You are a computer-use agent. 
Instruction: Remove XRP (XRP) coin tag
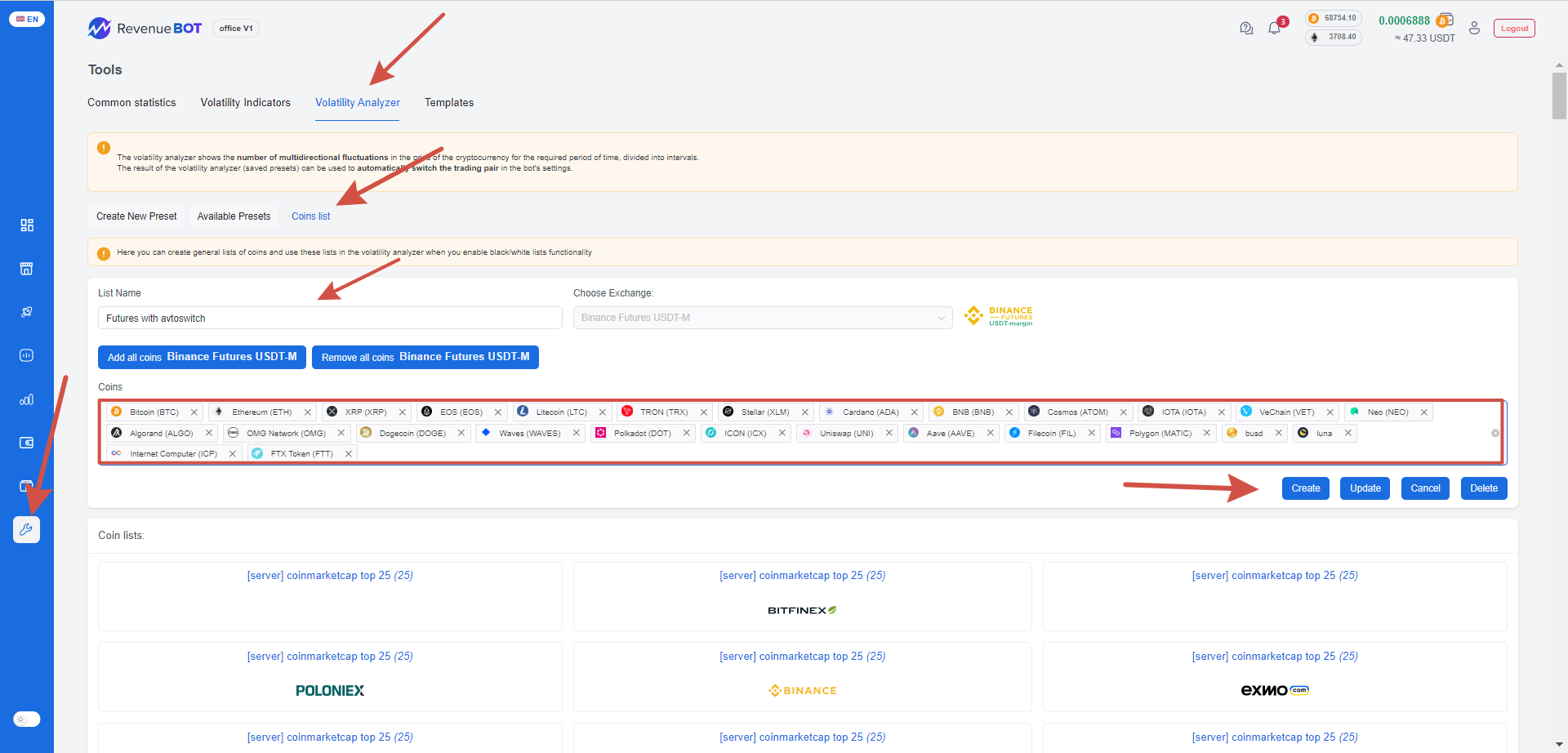tap(403, 412)
